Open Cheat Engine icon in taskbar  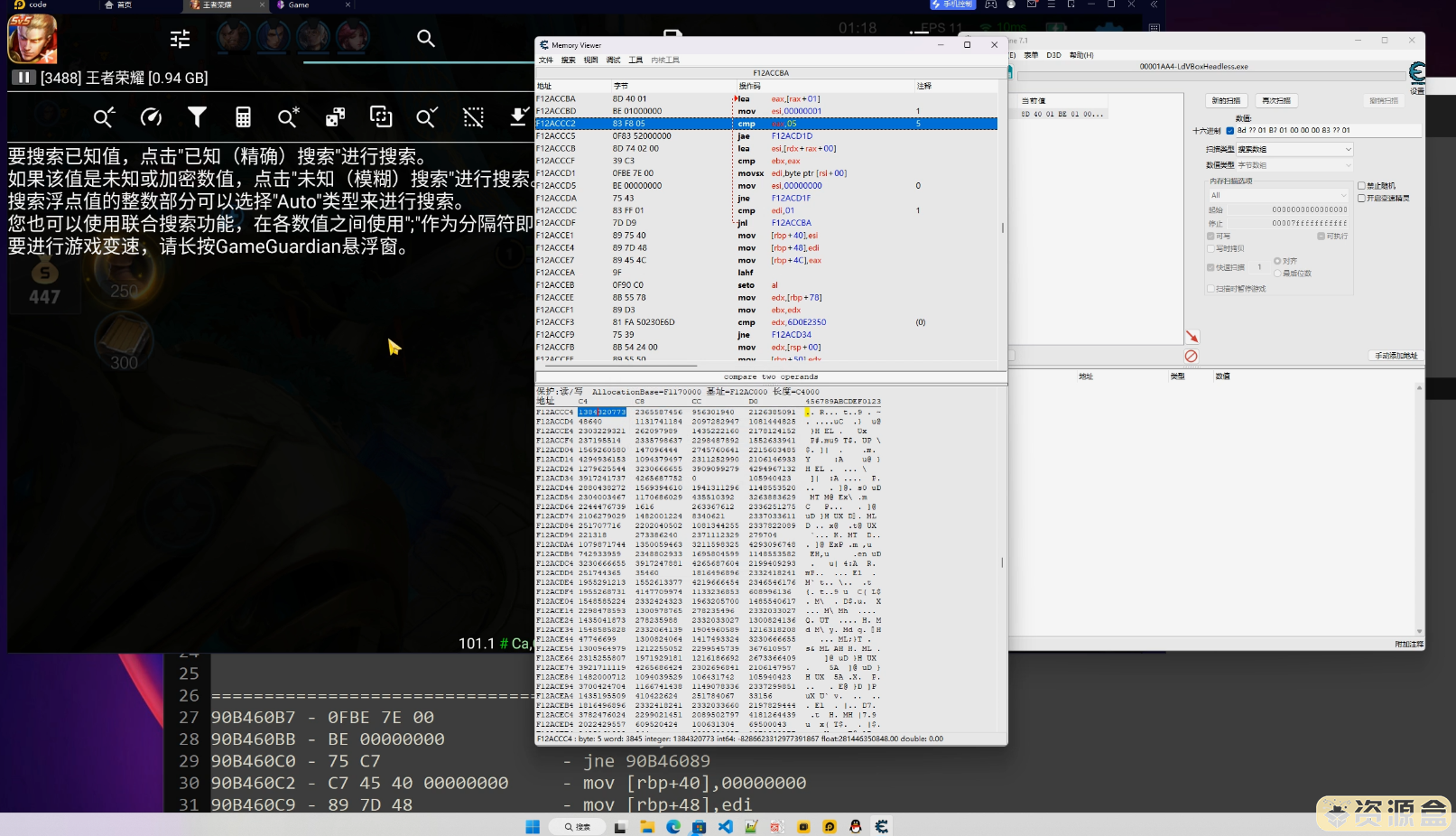point(882,826)
